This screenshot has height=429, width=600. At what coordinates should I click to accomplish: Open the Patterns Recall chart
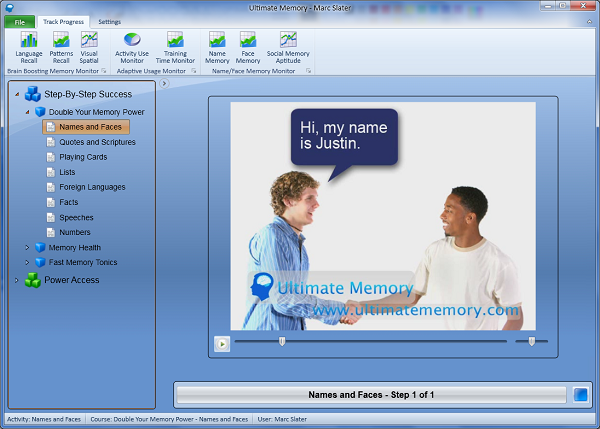(61, 47)
